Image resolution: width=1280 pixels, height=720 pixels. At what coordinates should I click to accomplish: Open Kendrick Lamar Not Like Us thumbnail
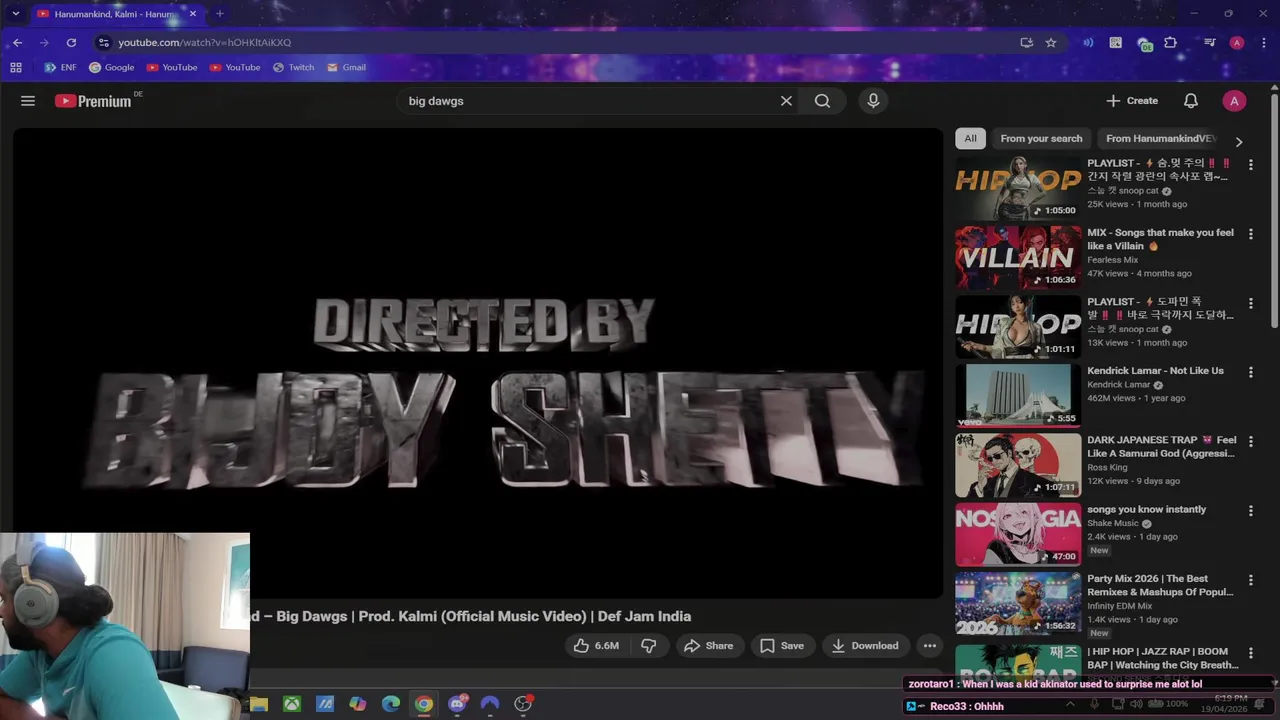[x=1018, y=396]
